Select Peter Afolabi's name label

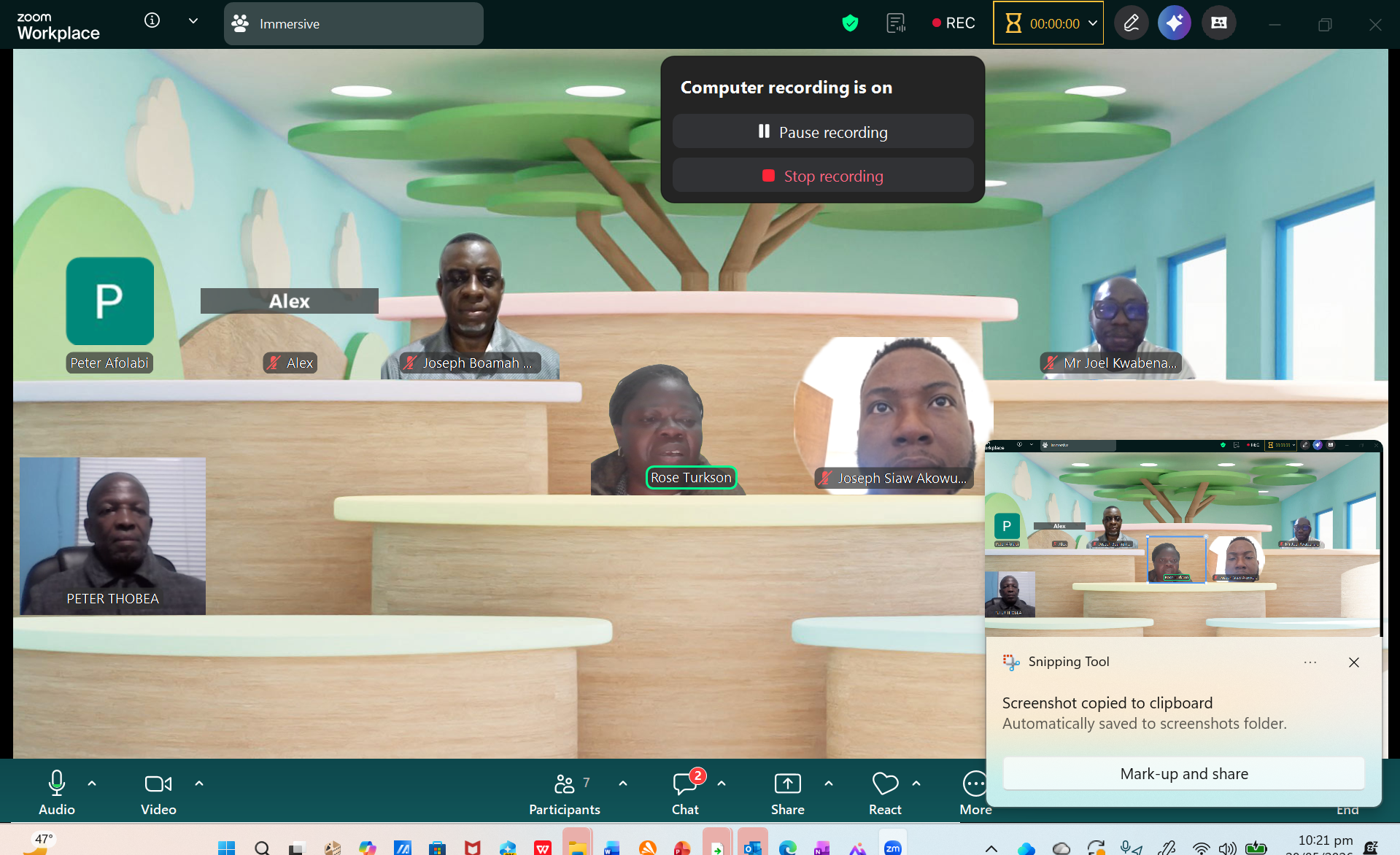(x=109, y=363)
